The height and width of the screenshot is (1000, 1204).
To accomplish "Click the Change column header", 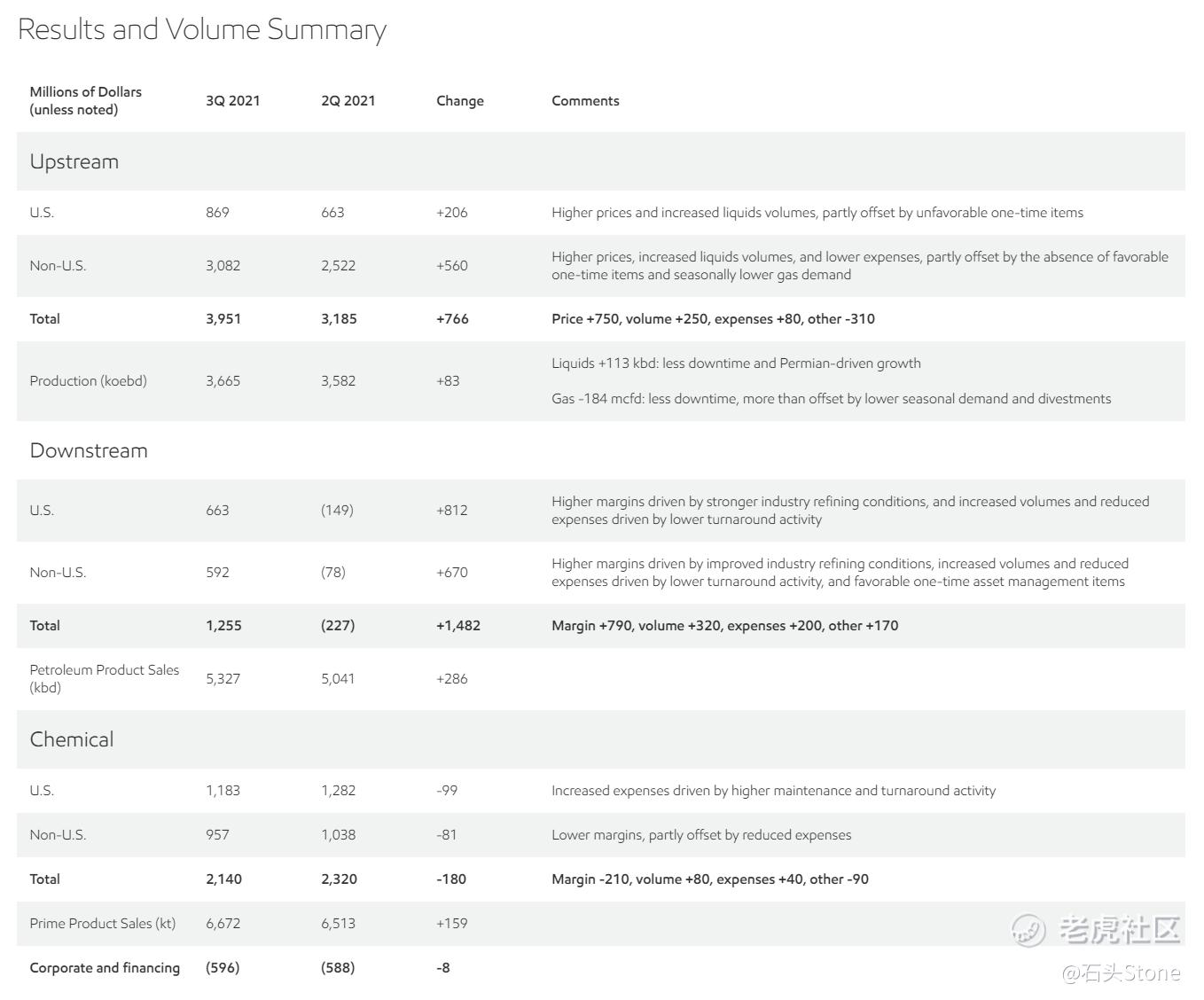I will [459, 101].
